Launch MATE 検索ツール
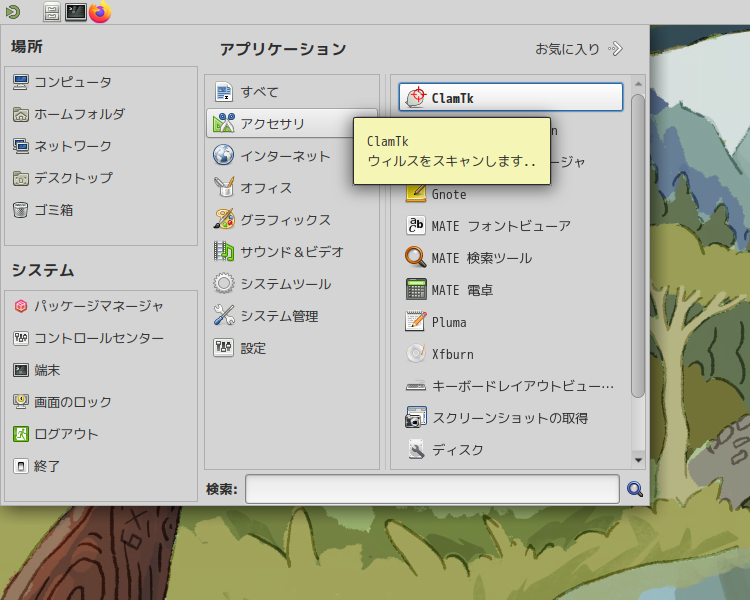The height and width of the screenshot is (600, 750). pyautogui.click(x=511, y=258)
